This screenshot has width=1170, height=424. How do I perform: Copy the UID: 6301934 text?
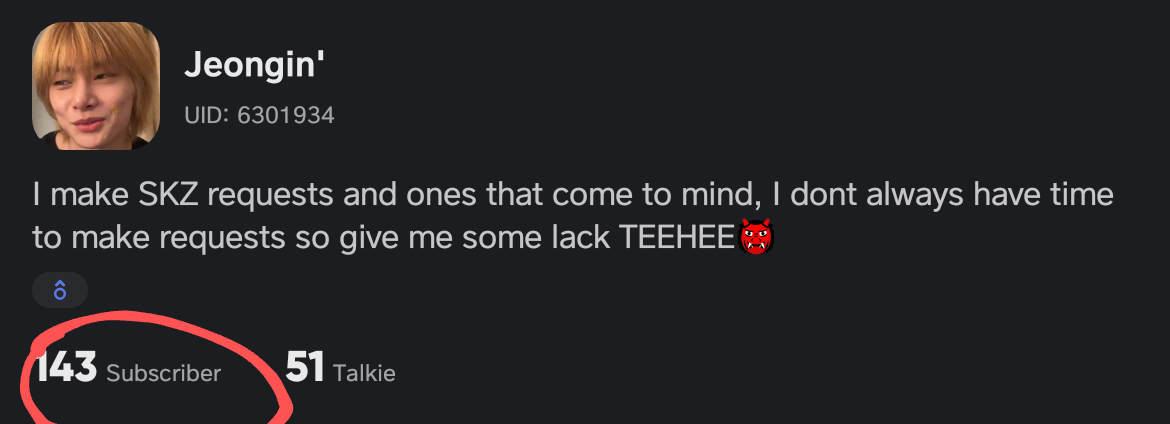[x=259, y=116]
